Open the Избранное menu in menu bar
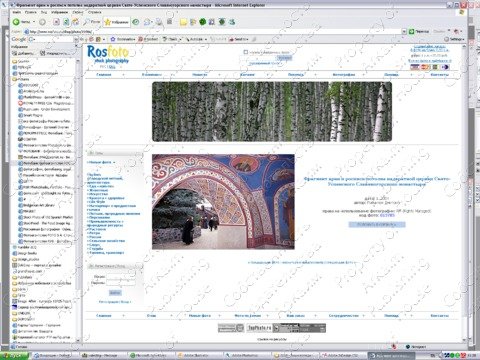Image resolution: width=480 pixels, height=360 pixels. point(60,12)
